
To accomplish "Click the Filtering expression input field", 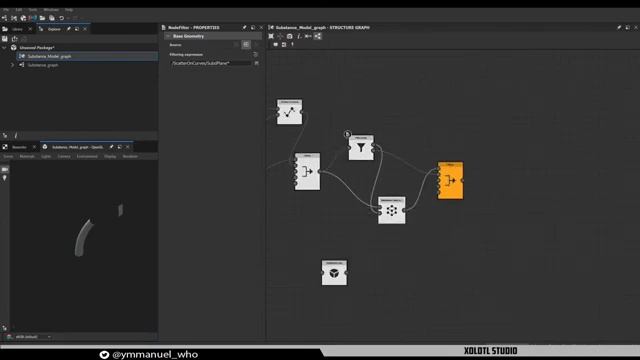I will coord(211,63).
